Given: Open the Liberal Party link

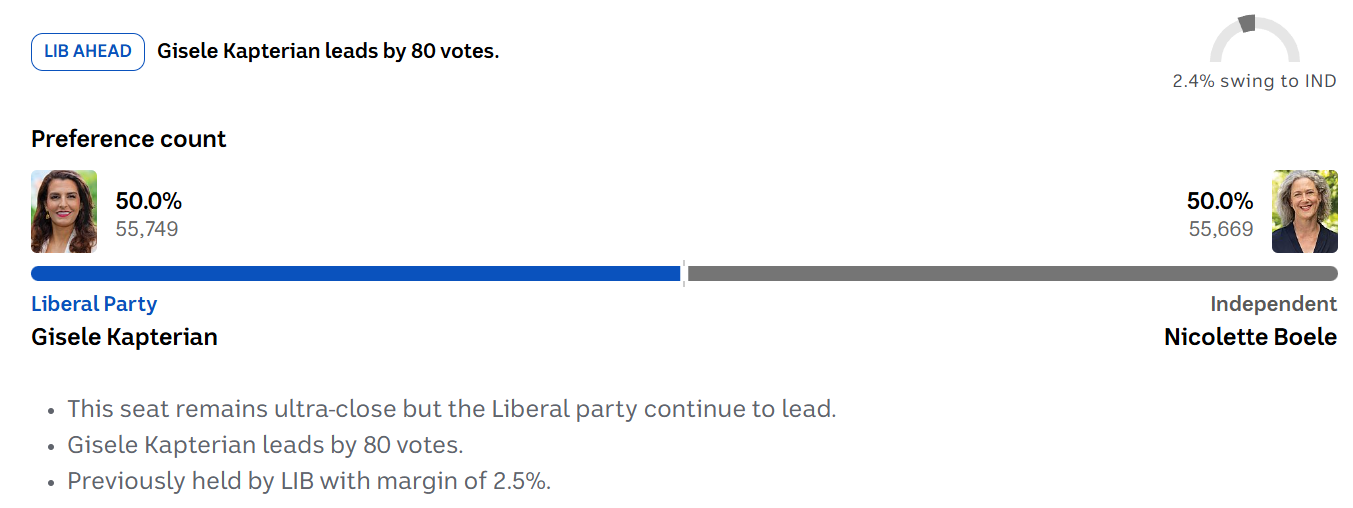Looking at the screenshot, I should tap(94, 304).
